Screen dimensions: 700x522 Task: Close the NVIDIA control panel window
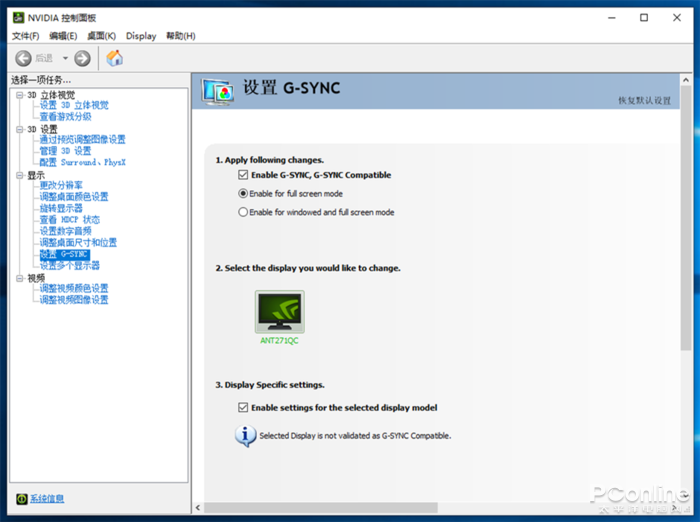pos(677,18)
